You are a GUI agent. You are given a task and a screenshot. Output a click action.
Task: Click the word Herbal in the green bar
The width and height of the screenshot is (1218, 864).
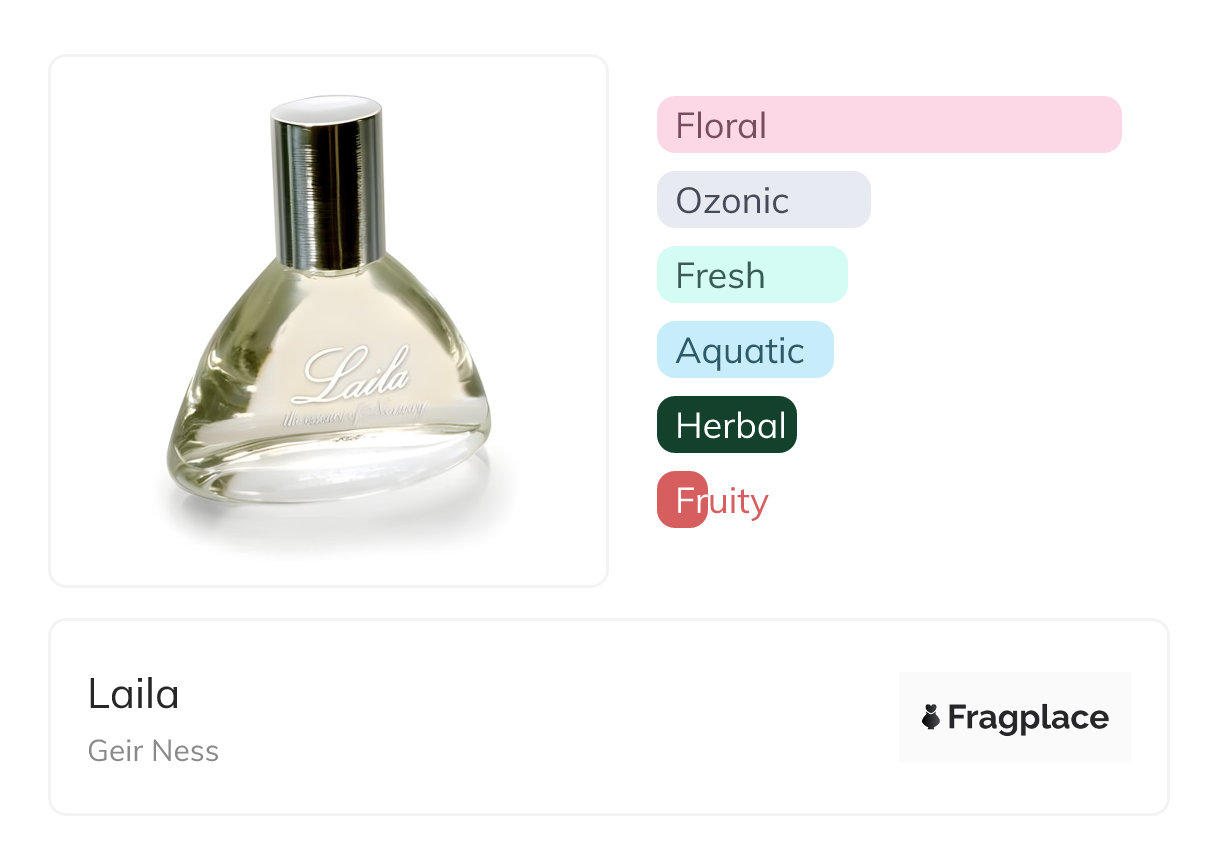tap(730, 426)
